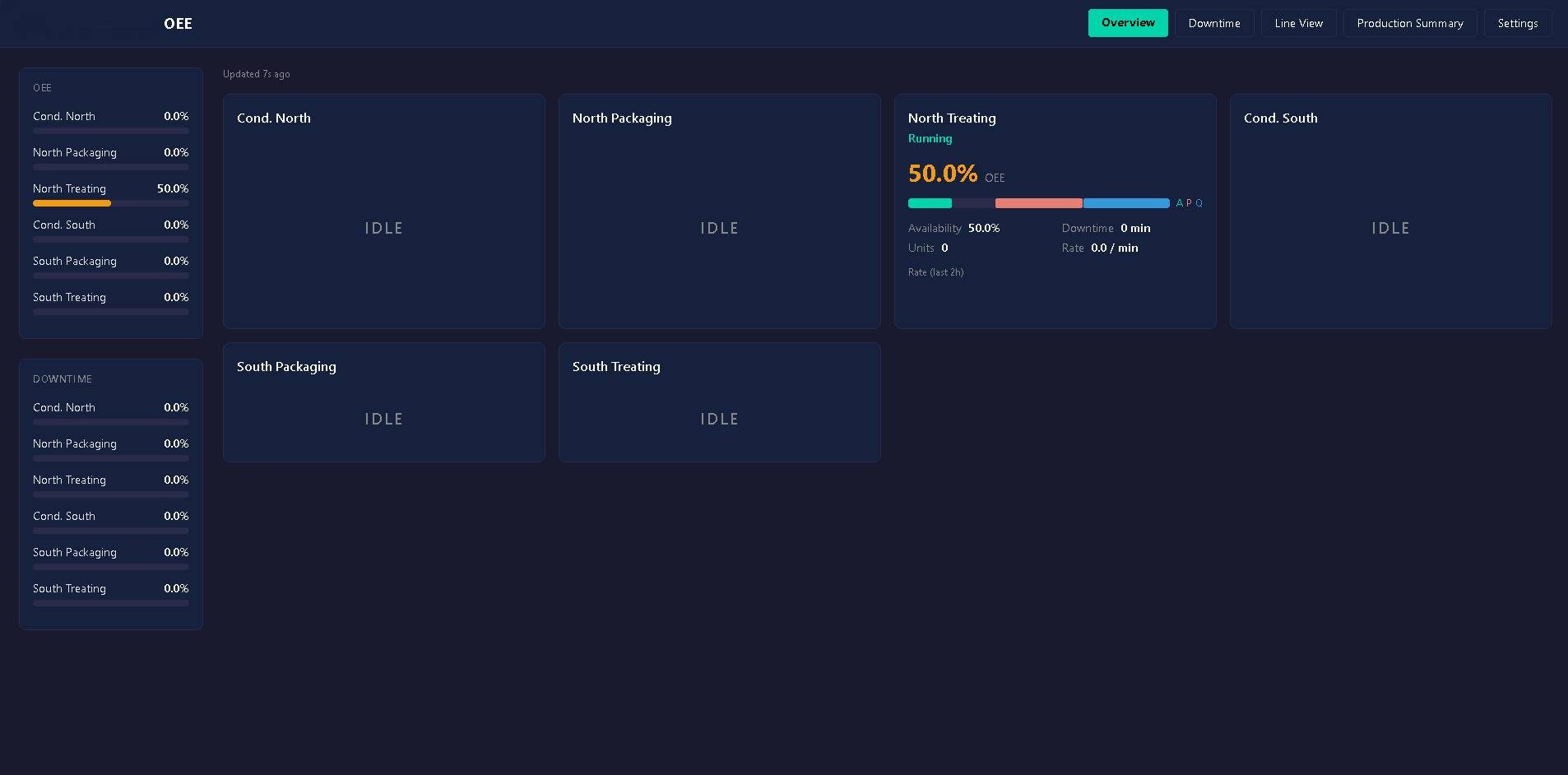Screen dimensions: 1568x775
Task: Click the orange North Treating OEE sidebar bar
Action: 72,203
